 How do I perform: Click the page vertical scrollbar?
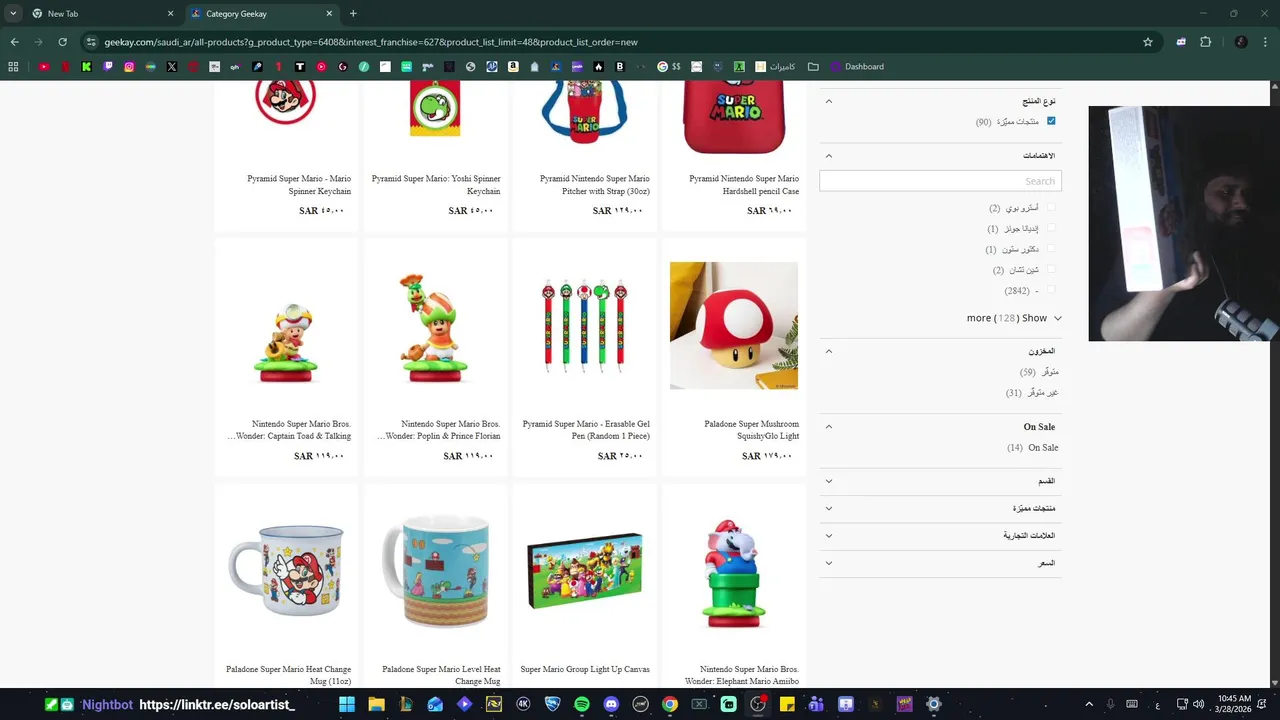pyautogui.click(x=1274, y=384)
